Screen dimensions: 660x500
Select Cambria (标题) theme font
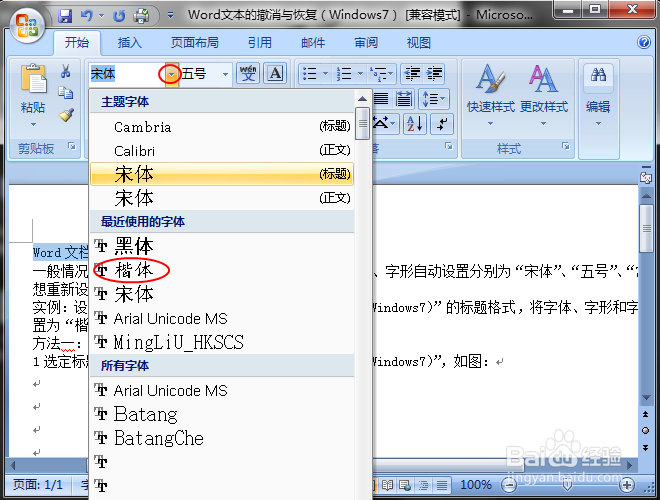pyautogui.click(x=222, y=126)
